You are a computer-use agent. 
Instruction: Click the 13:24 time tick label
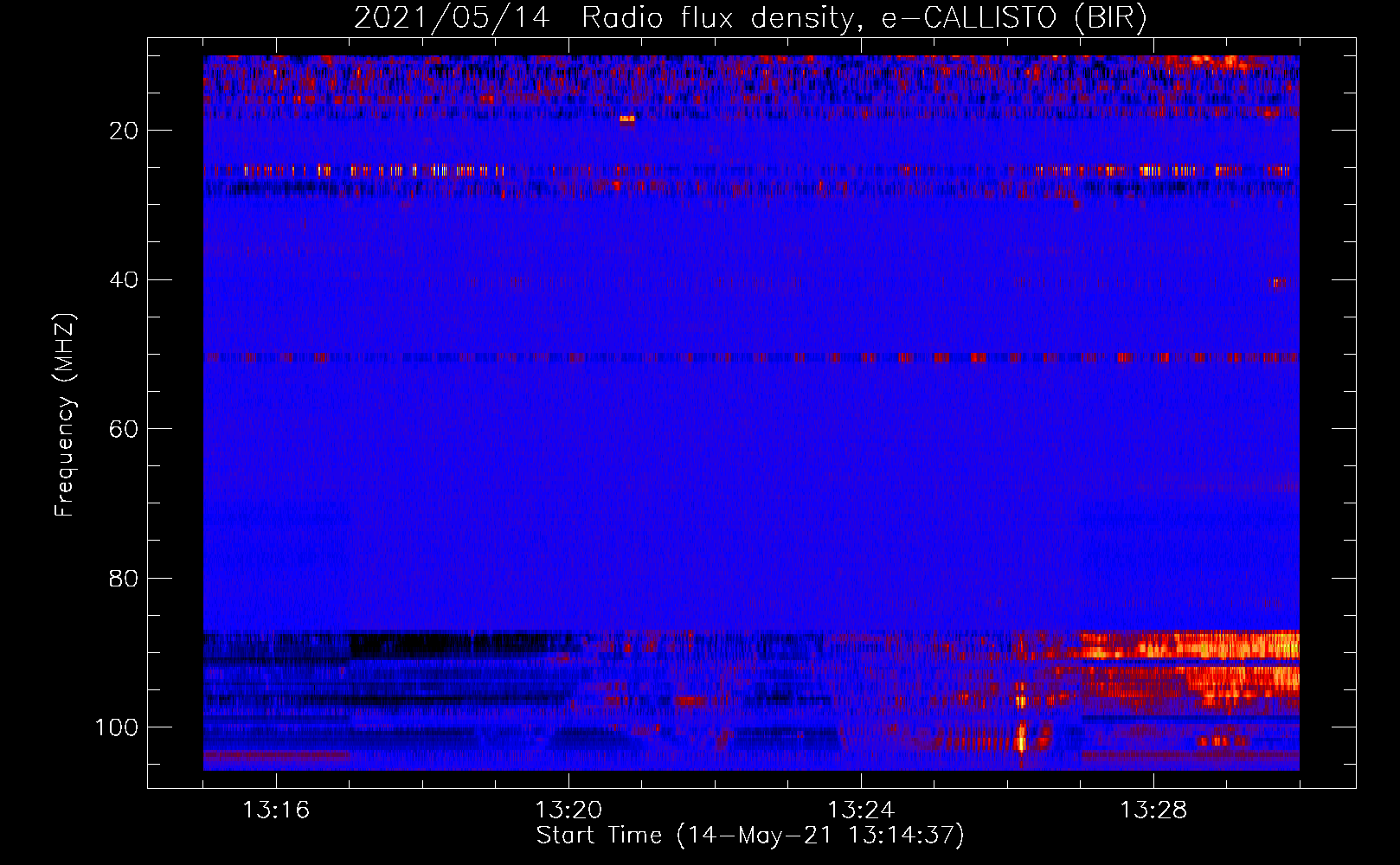pos(861,811)
